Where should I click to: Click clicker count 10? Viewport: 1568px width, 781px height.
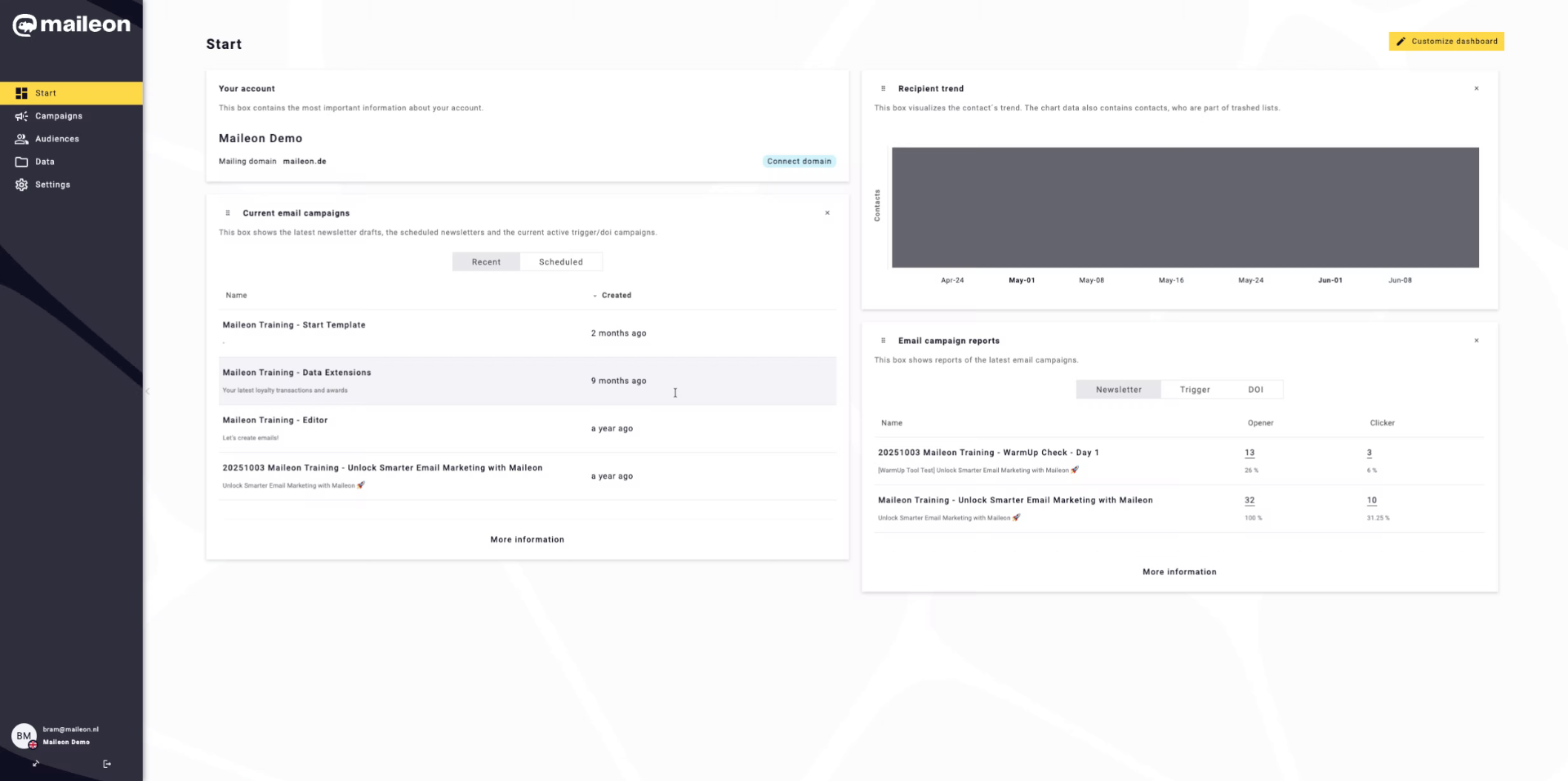coord(1372,500)
